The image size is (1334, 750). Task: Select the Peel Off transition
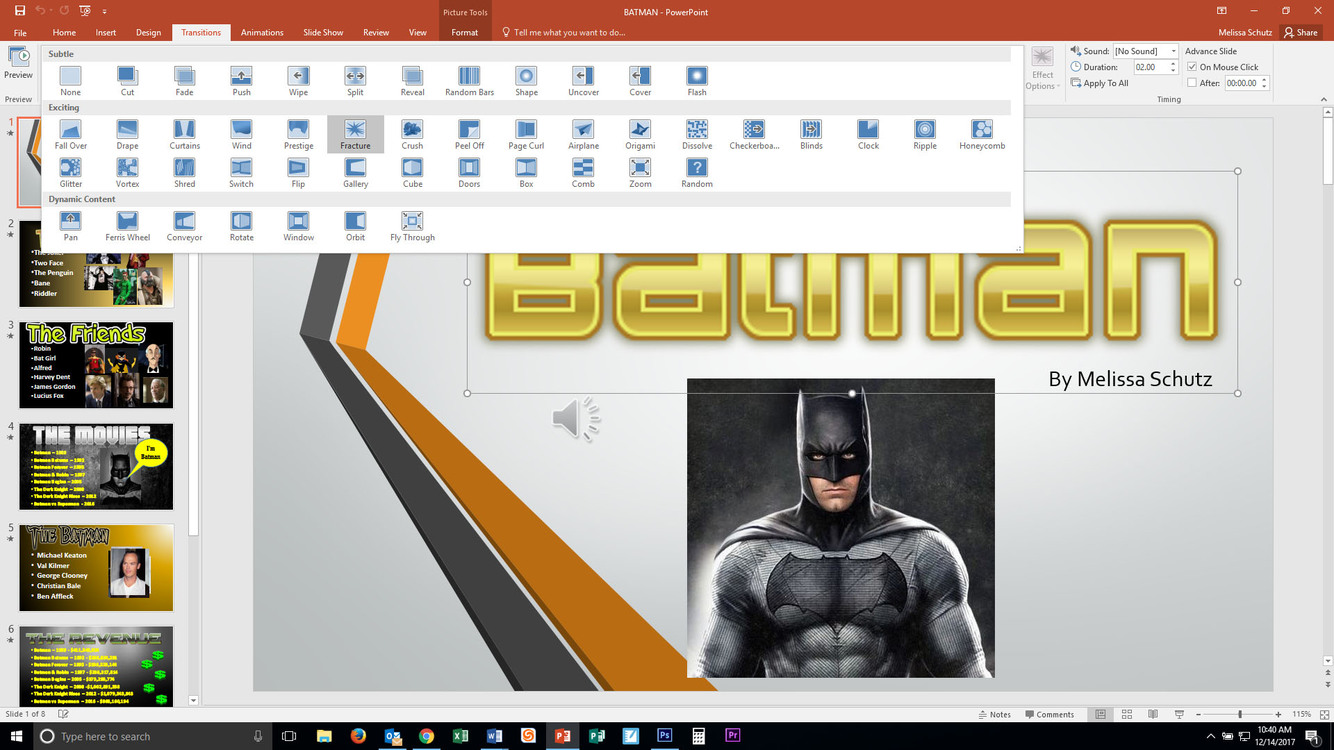coord(469,134)
